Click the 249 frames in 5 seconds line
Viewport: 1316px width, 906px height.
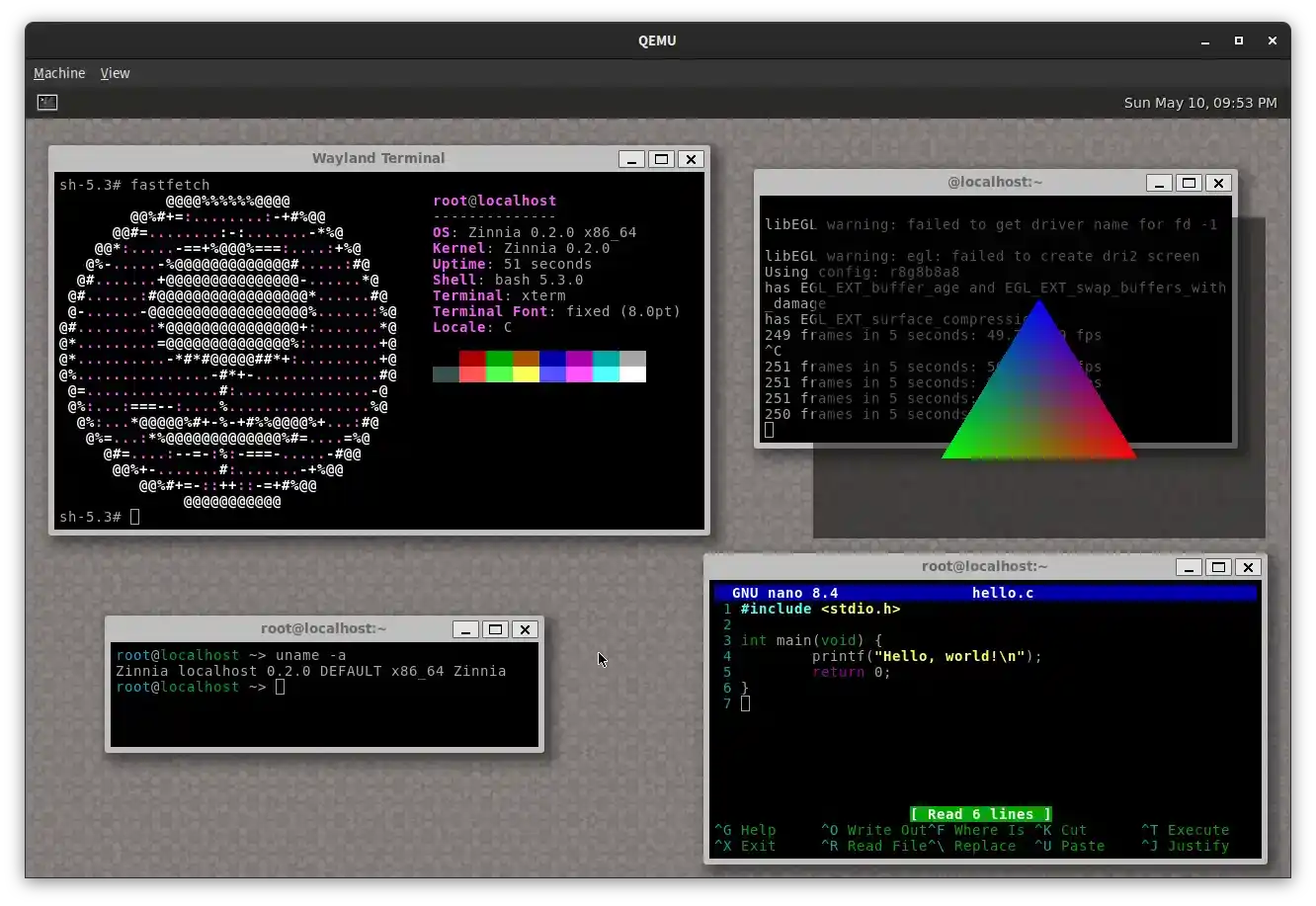coord(933,335)
